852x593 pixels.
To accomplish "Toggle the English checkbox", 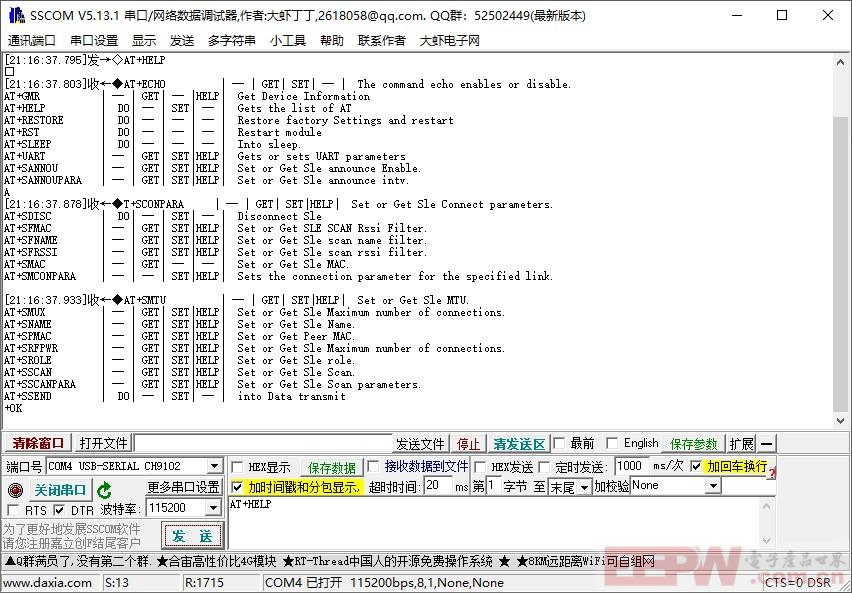I will tap(612, 444).
